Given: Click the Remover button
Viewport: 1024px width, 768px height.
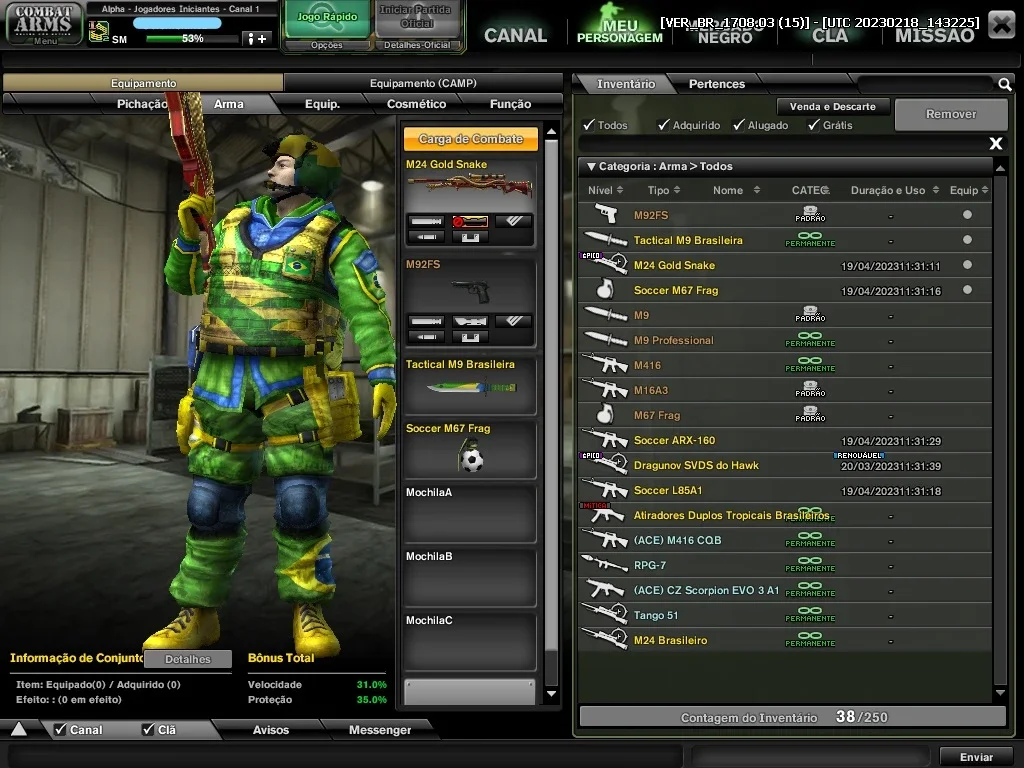Looking at the screenshot, I should 951,114.
